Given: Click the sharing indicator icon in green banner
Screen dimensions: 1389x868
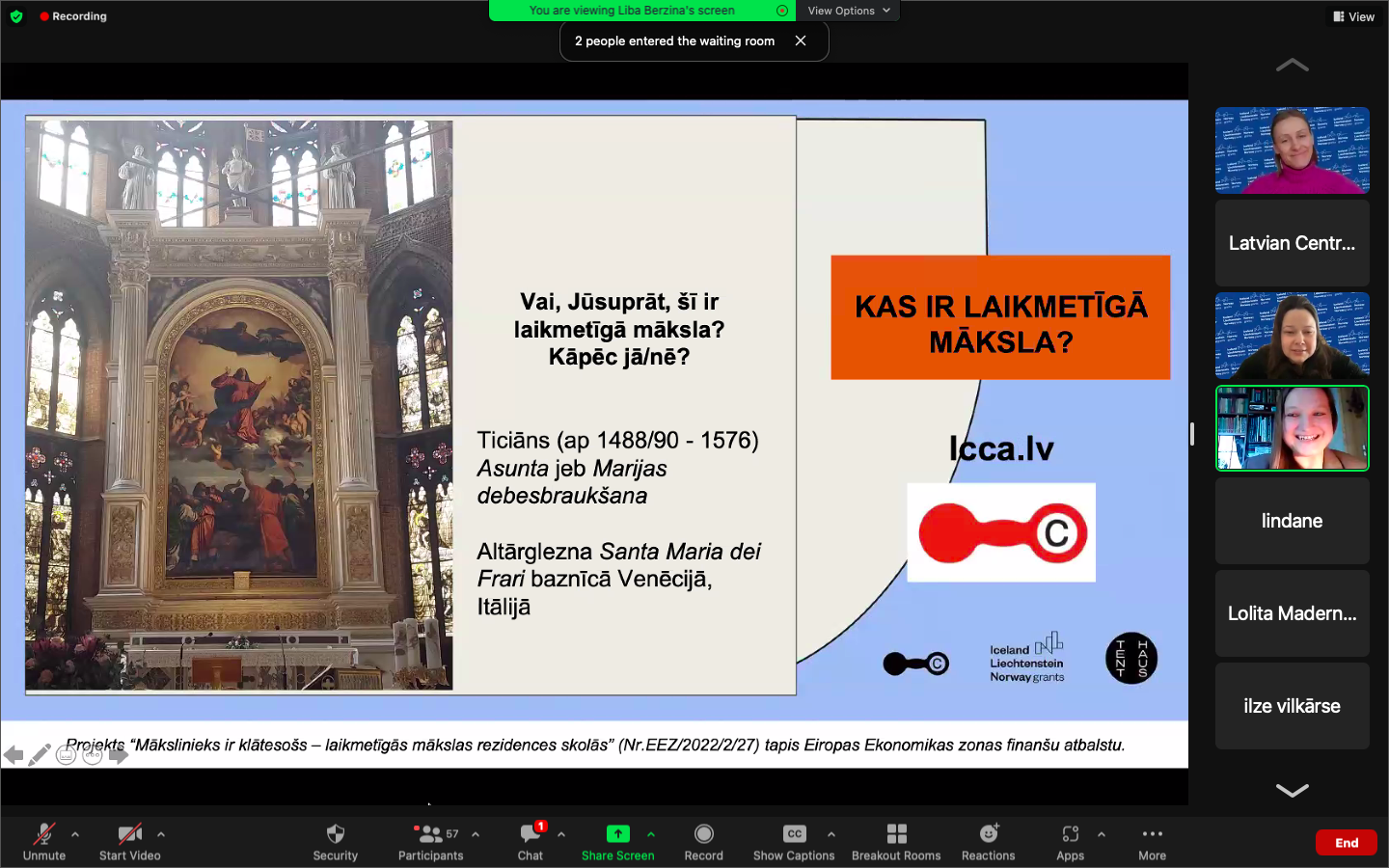Looking at the screenshot, I should pos(782,11).
